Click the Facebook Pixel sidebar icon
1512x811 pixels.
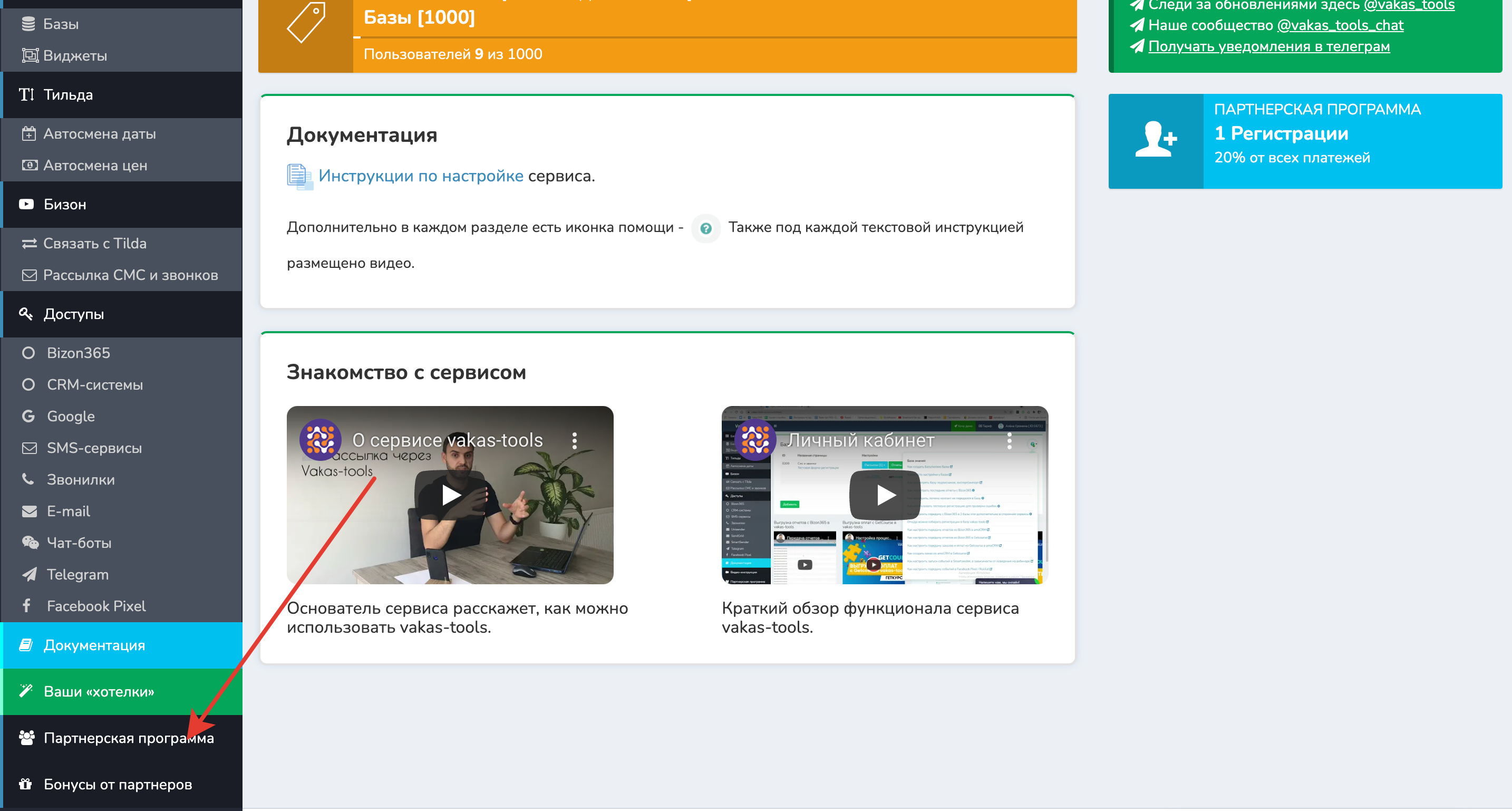26,605
